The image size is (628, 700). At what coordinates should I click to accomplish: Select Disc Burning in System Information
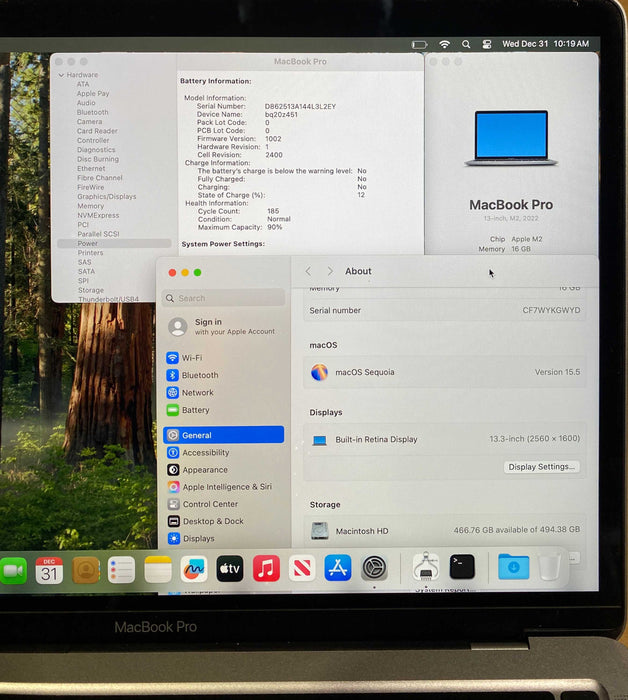[98, 159]
